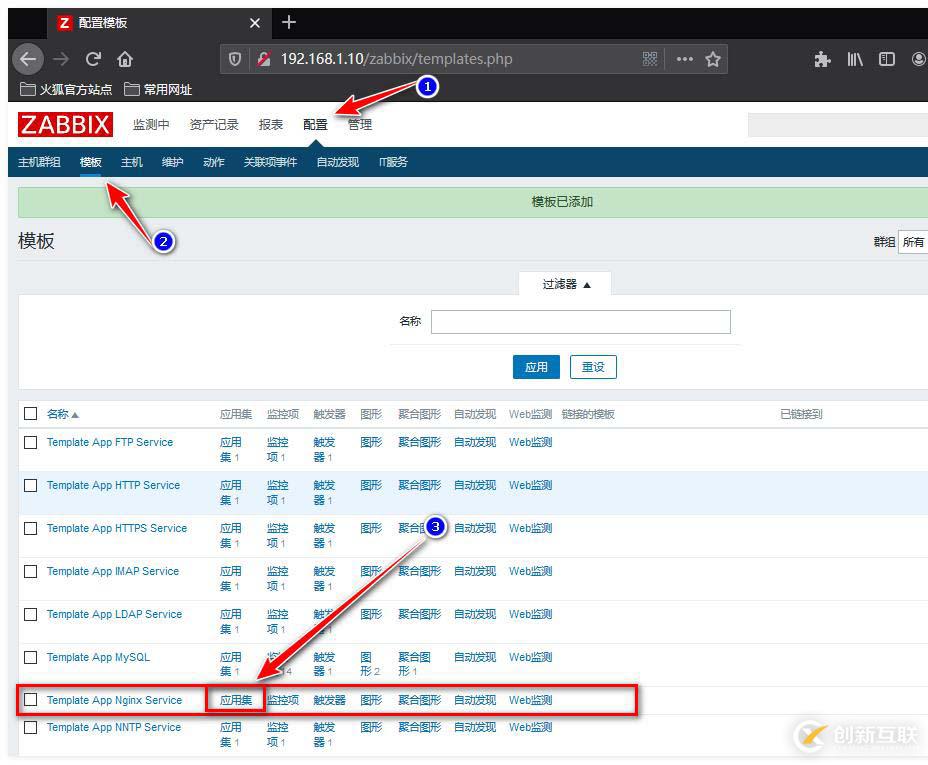Open 应用集 for Template App Nginx Service

236,700
